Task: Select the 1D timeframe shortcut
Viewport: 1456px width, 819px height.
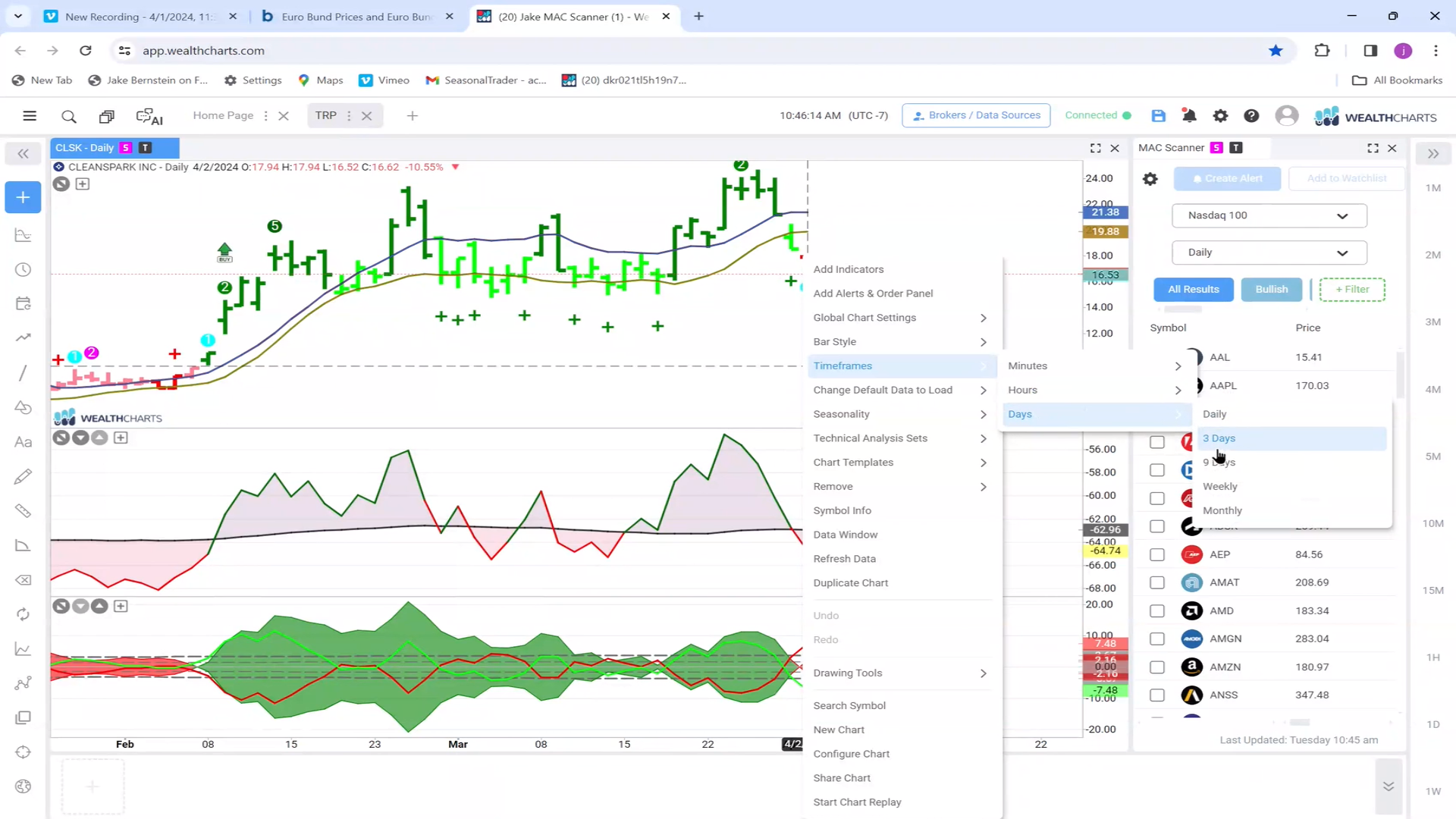Action: 1432,724
